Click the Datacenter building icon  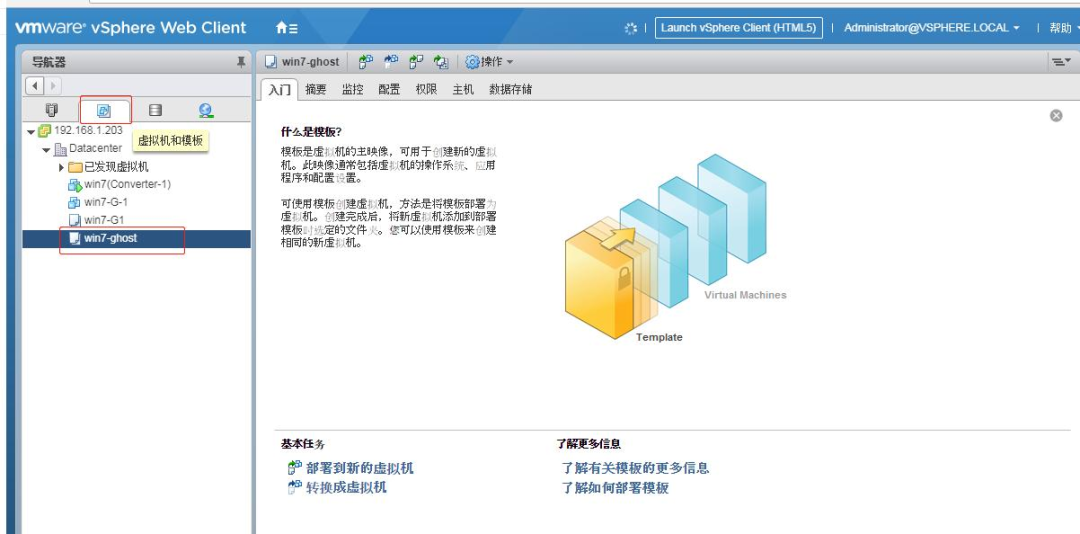(x=61, y=149)
